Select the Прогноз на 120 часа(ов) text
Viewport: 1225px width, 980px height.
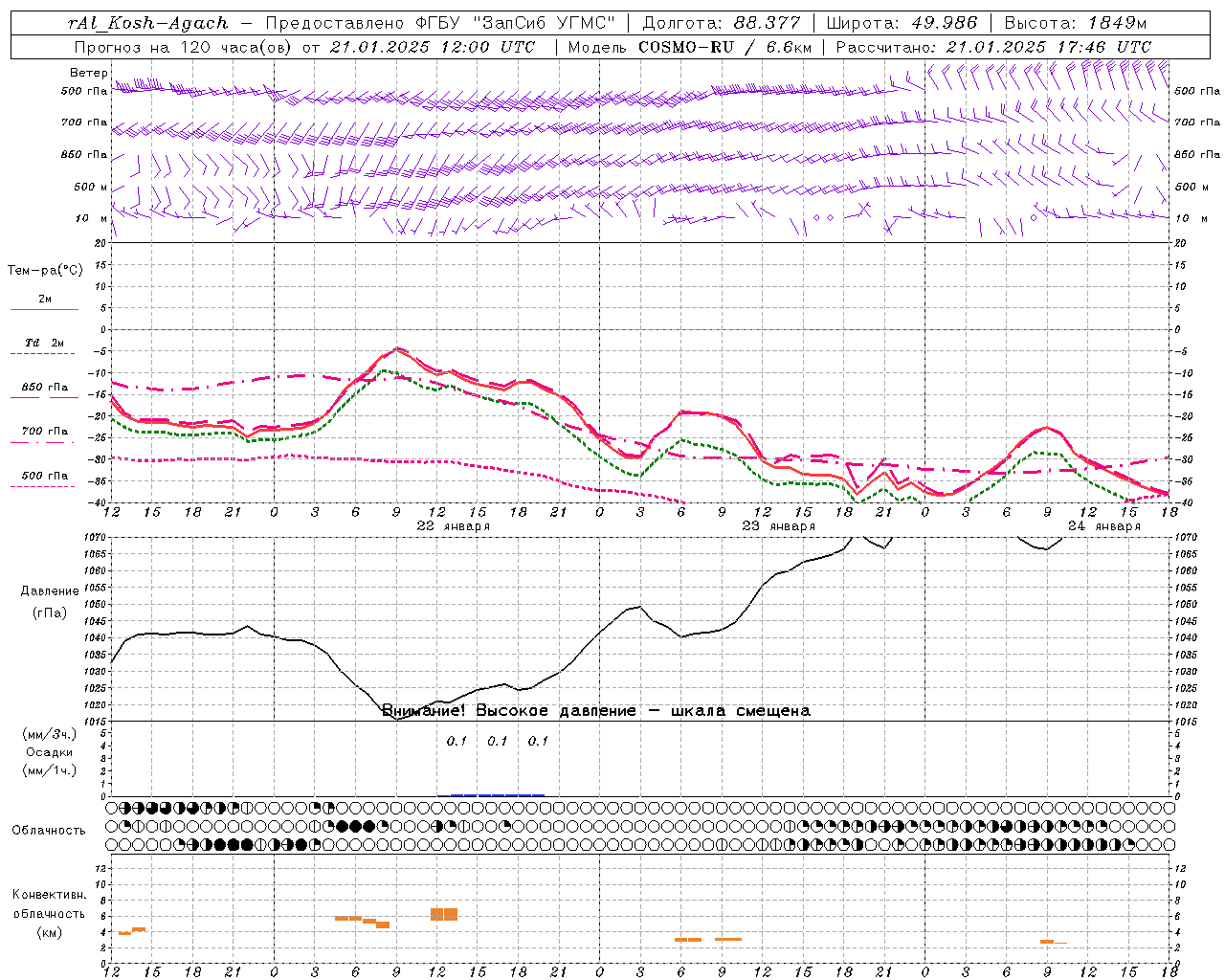[184, 47]
